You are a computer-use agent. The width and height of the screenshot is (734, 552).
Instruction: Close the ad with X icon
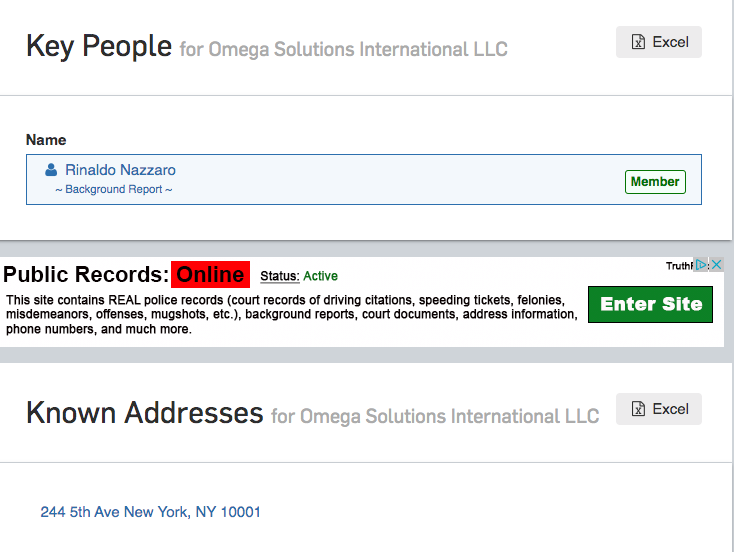tap(717, 265)
